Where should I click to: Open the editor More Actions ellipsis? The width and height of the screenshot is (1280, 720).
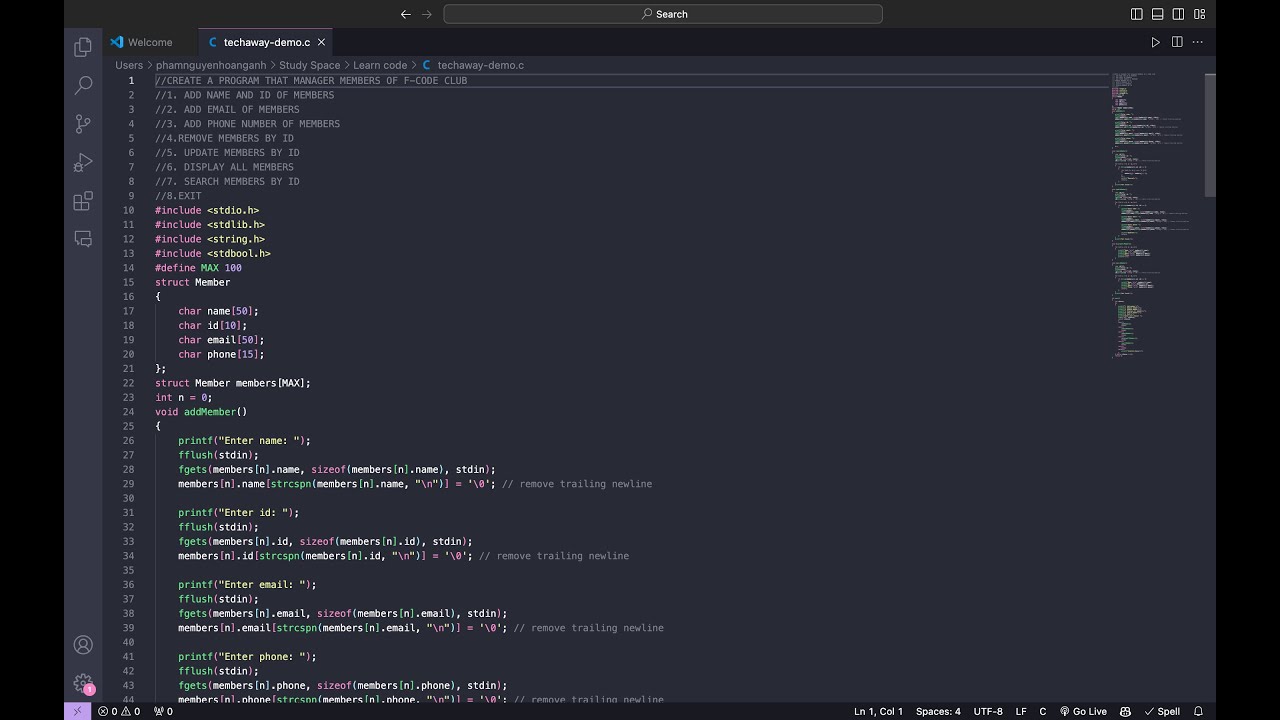tap(1197, 42)
